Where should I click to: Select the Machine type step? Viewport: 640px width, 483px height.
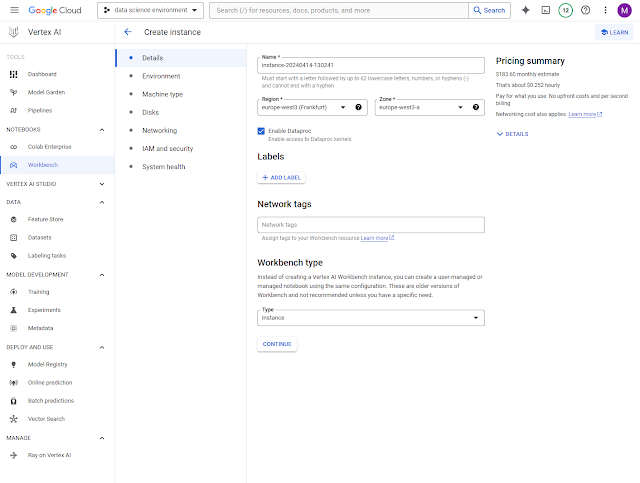point(181,94)
